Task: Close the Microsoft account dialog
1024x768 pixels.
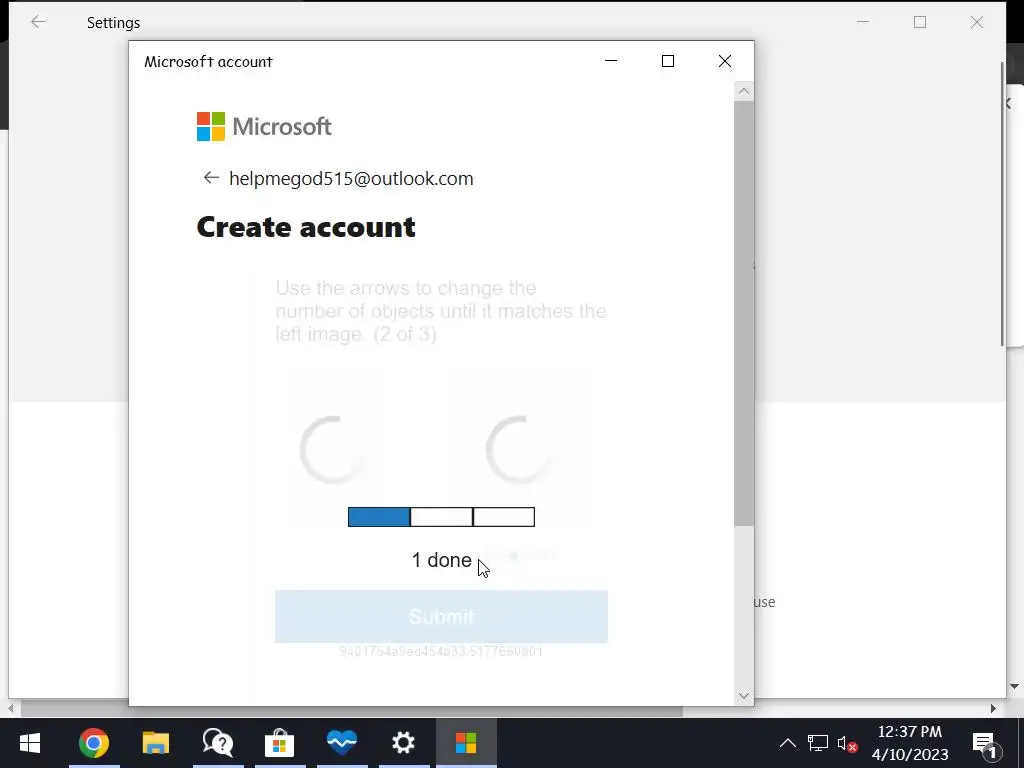Action: point(725,61)
